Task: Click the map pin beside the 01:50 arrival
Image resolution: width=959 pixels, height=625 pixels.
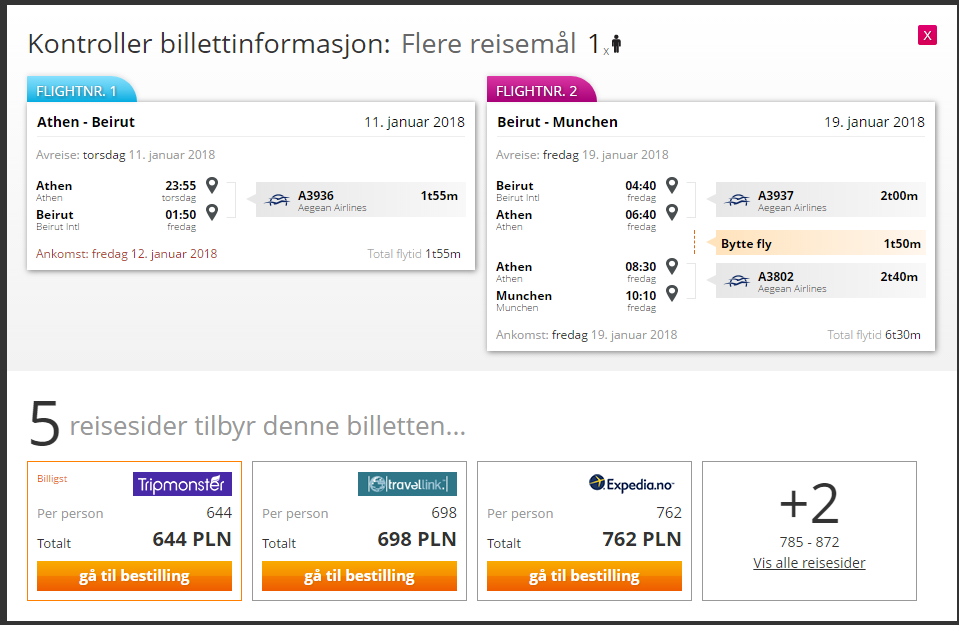Action: [212, 212]
